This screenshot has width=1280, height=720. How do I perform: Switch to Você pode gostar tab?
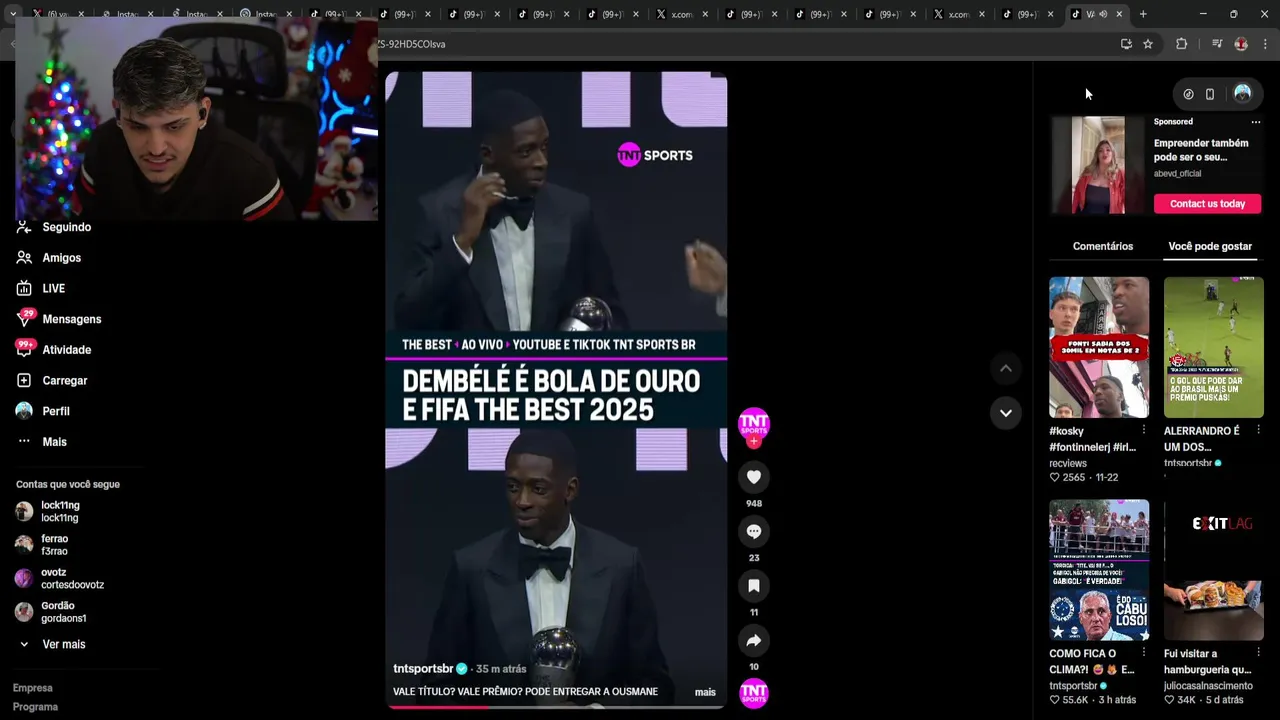pyautogui.click(x=1210, y=246)
